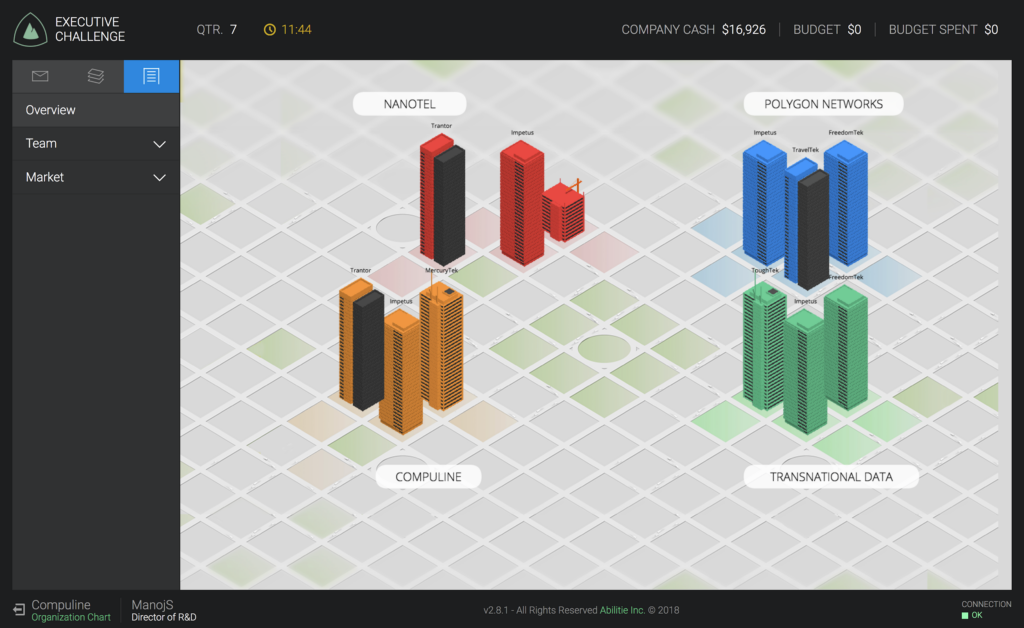Open the mail envelope tab
The height and width of the screenshot is (628, 1024).
coord(40,76)
